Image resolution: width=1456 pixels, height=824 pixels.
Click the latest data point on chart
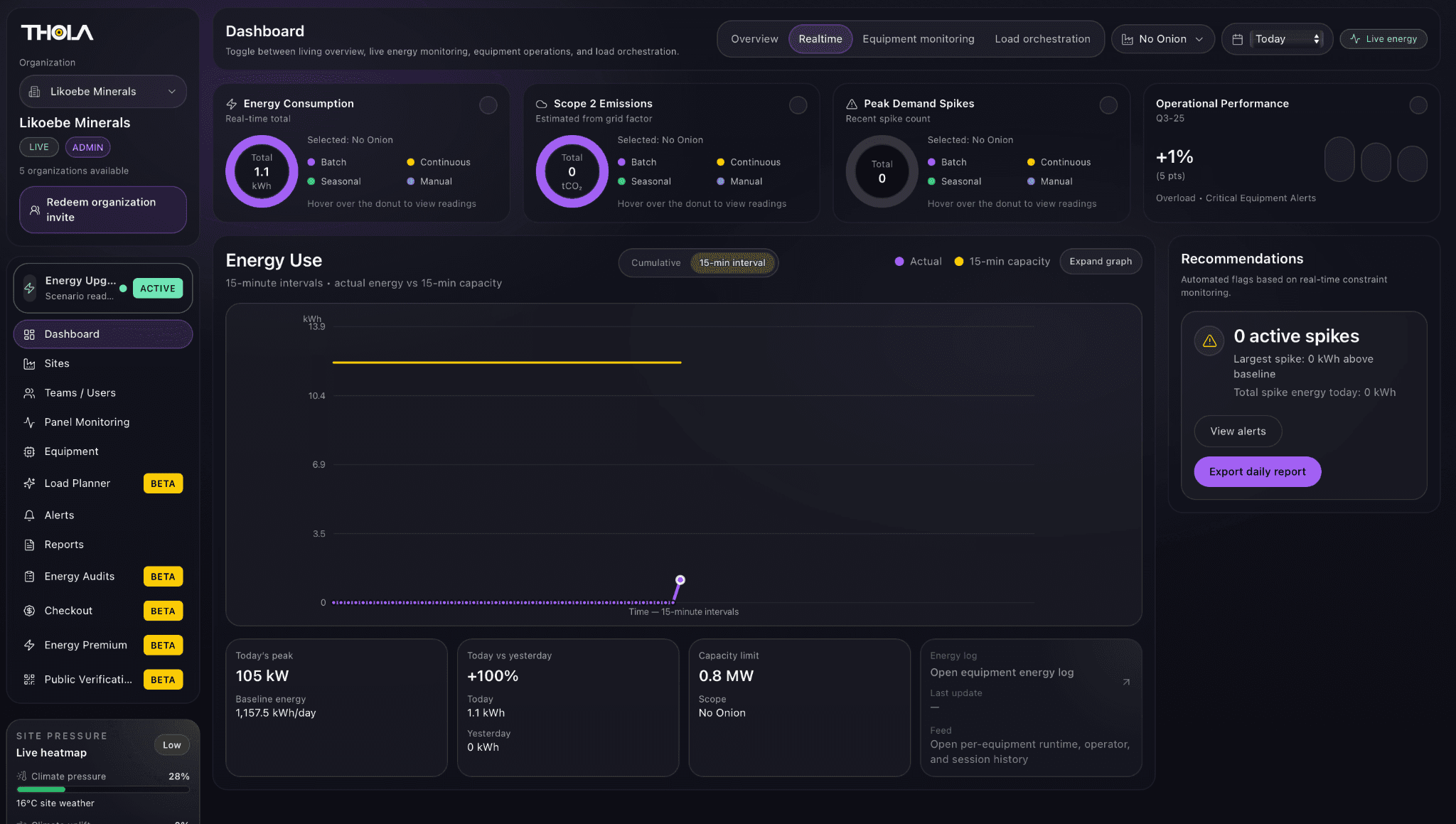[x=680, y=580]
